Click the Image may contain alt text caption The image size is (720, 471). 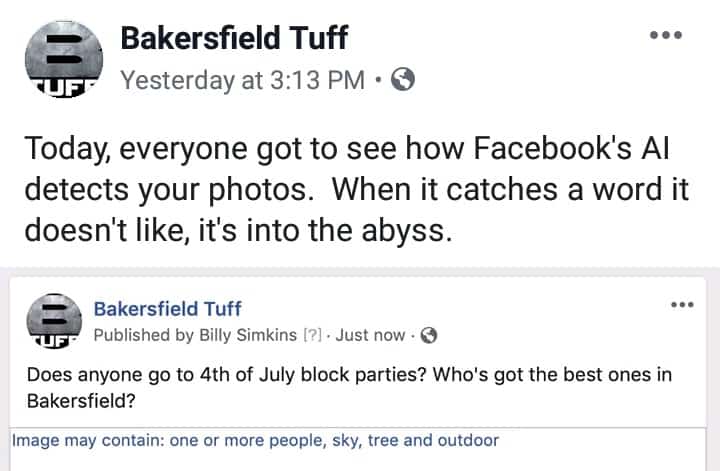(x=255, y=440)
